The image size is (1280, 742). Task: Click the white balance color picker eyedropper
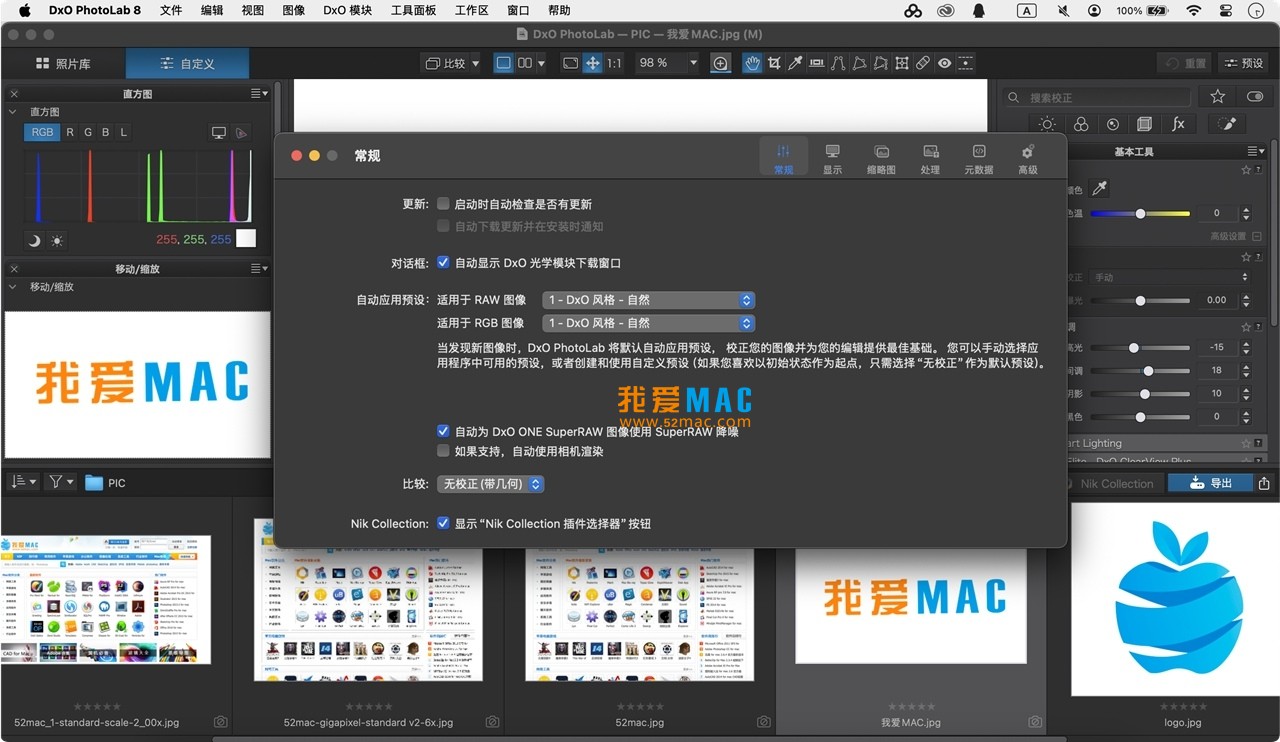pyautogui.click(x=1098, y=188)
